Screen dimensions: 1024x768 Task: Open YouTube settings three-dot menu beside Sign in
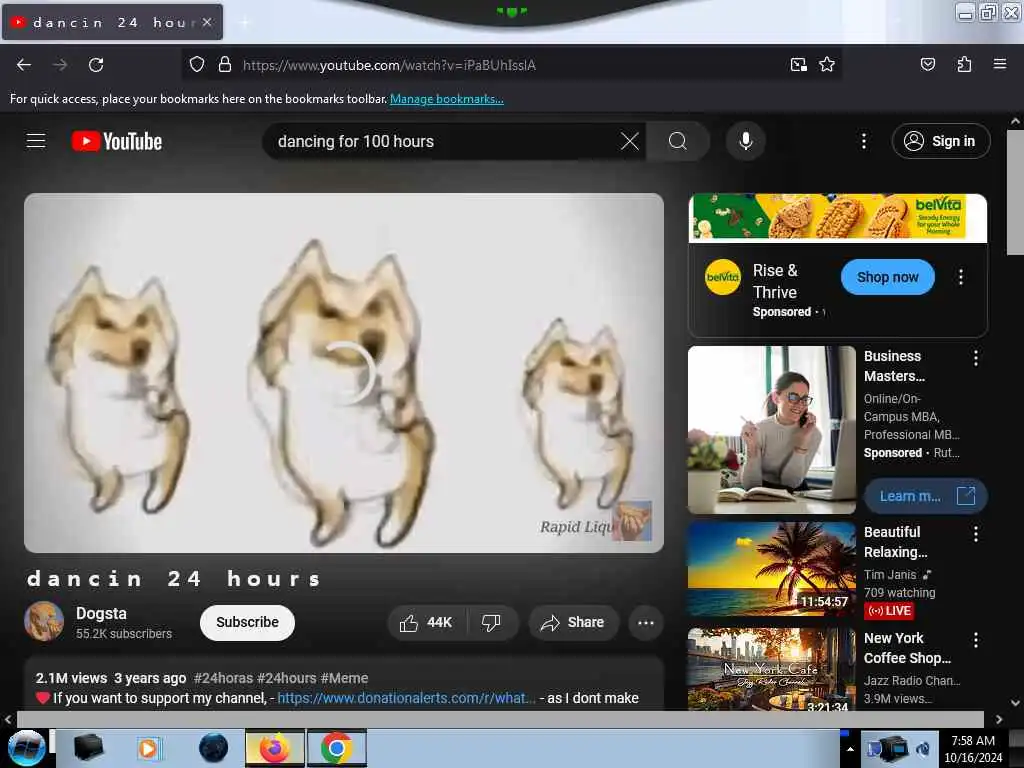click(x=863, y=141)
